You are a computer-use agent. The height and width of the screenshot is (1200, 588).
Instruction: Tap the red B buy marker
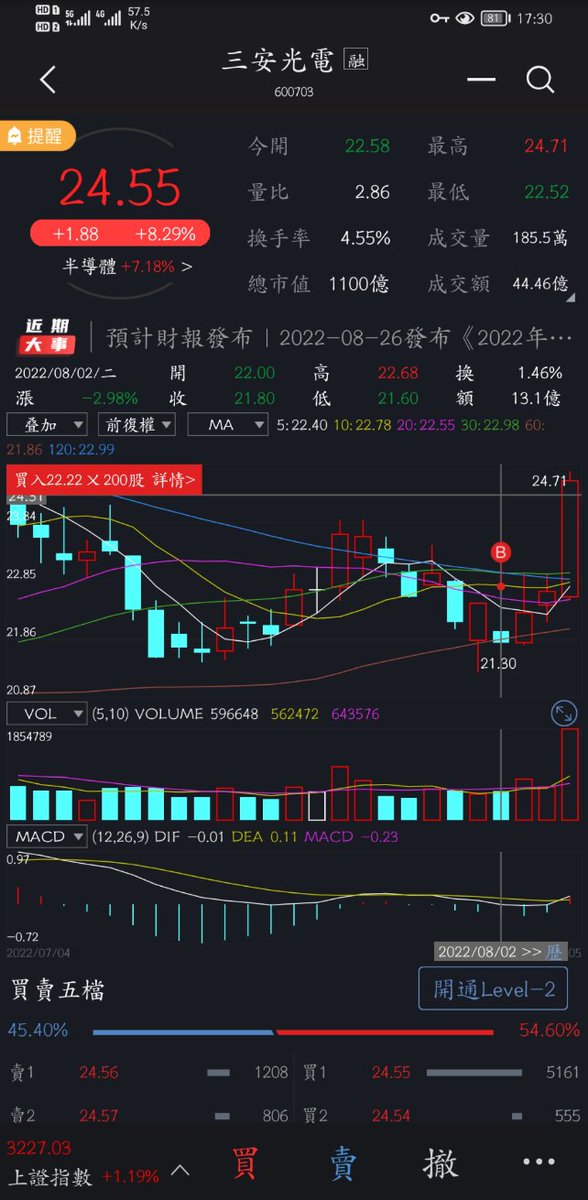click(x=501, y=551)
